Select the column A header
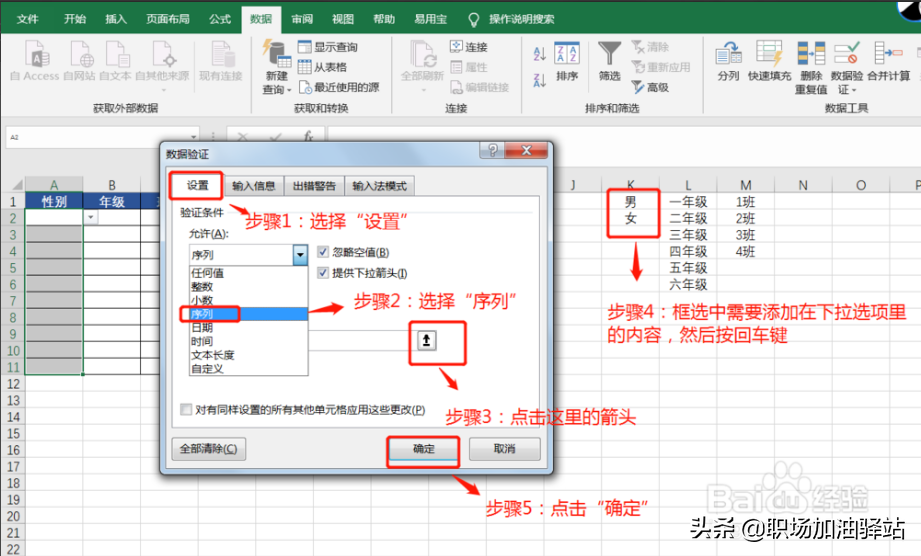The height and width of the screenshot is (556, 921). tap(53, 184)
